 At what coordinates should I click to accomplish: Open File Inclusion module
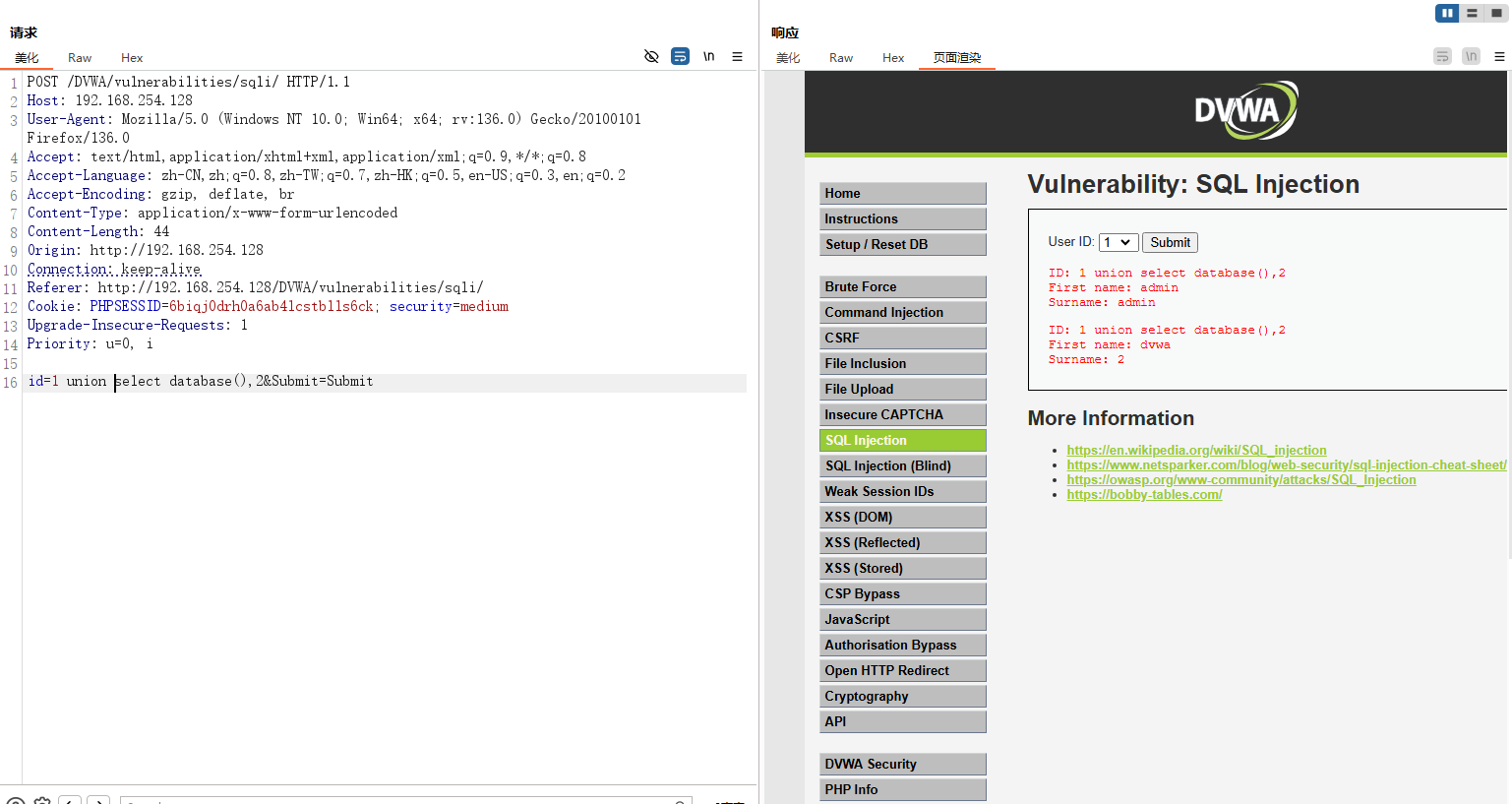903,363
